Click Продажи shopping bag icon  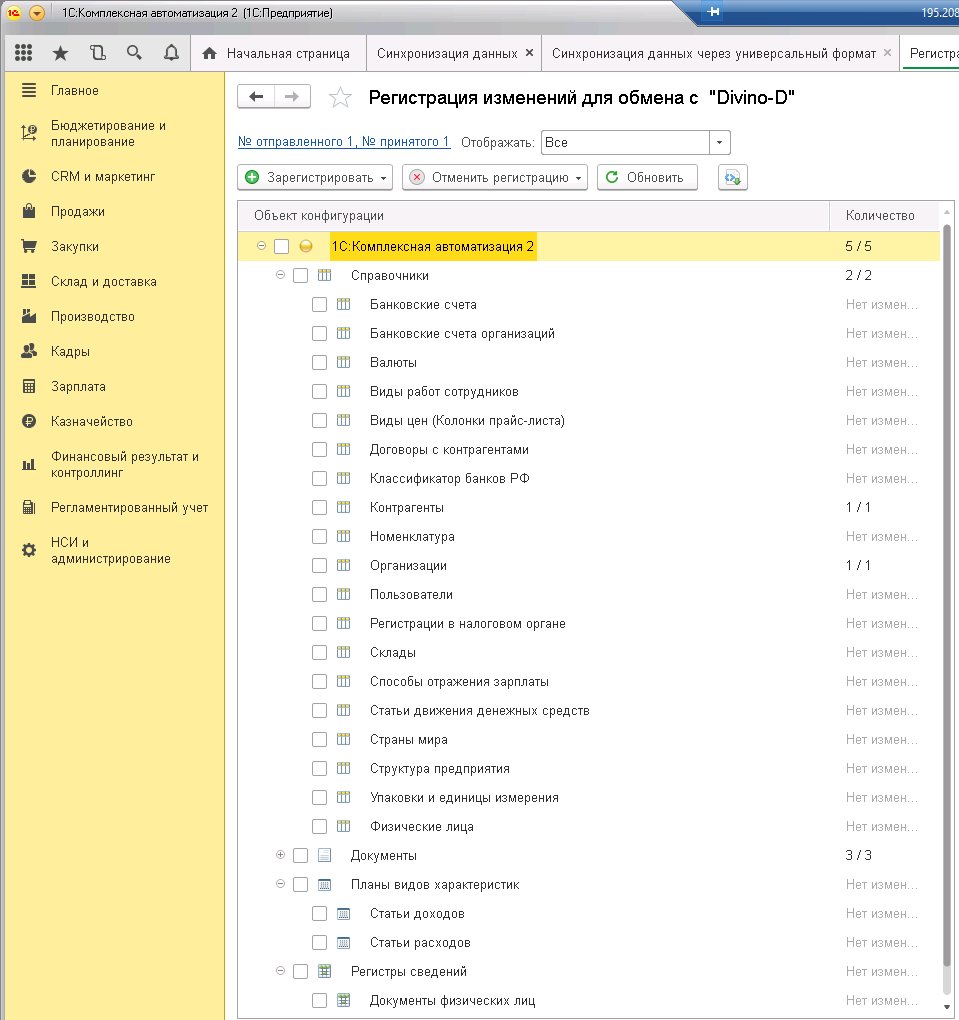29,211
